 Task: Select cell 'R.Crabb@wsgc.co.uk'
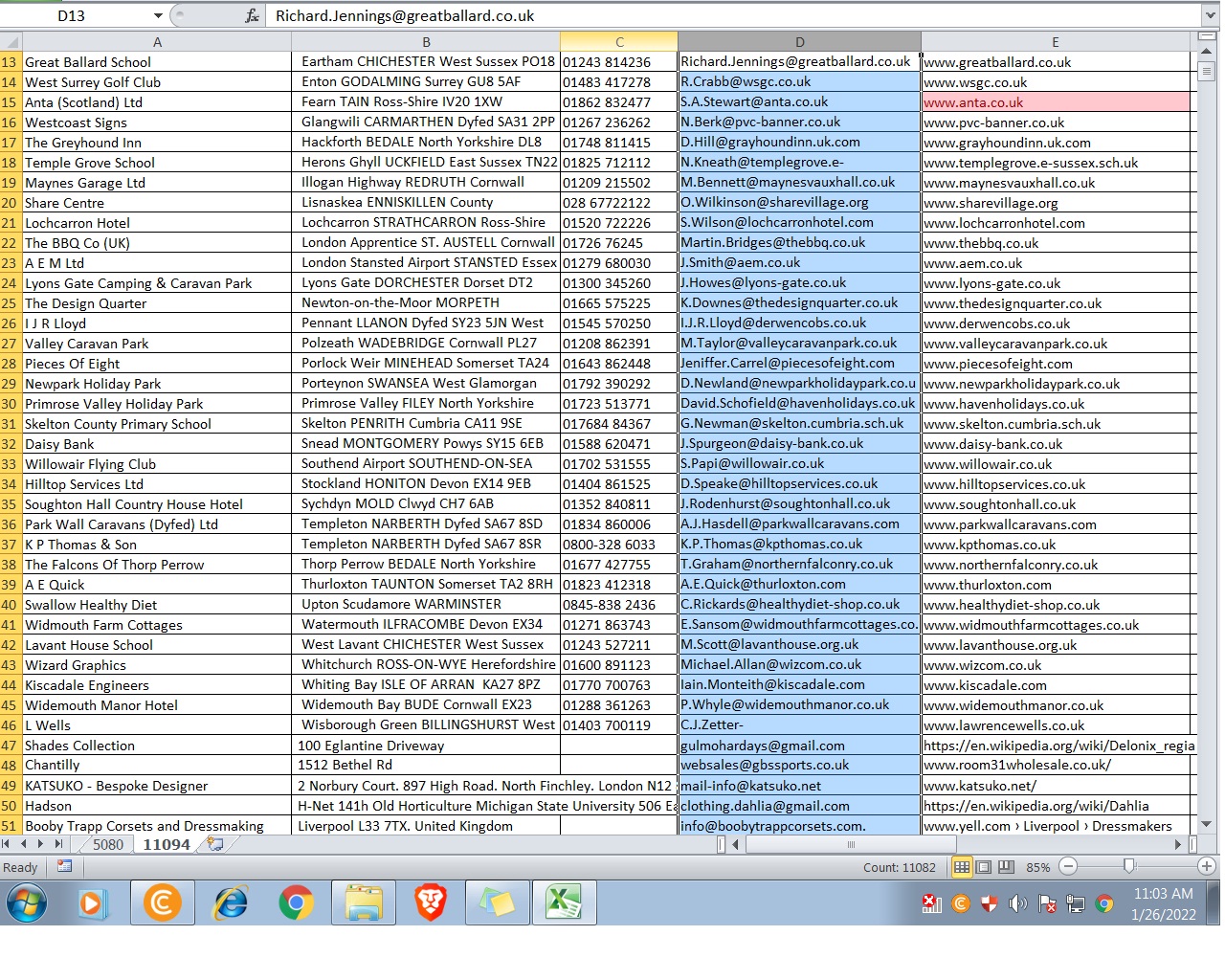(x=800, y=81)
